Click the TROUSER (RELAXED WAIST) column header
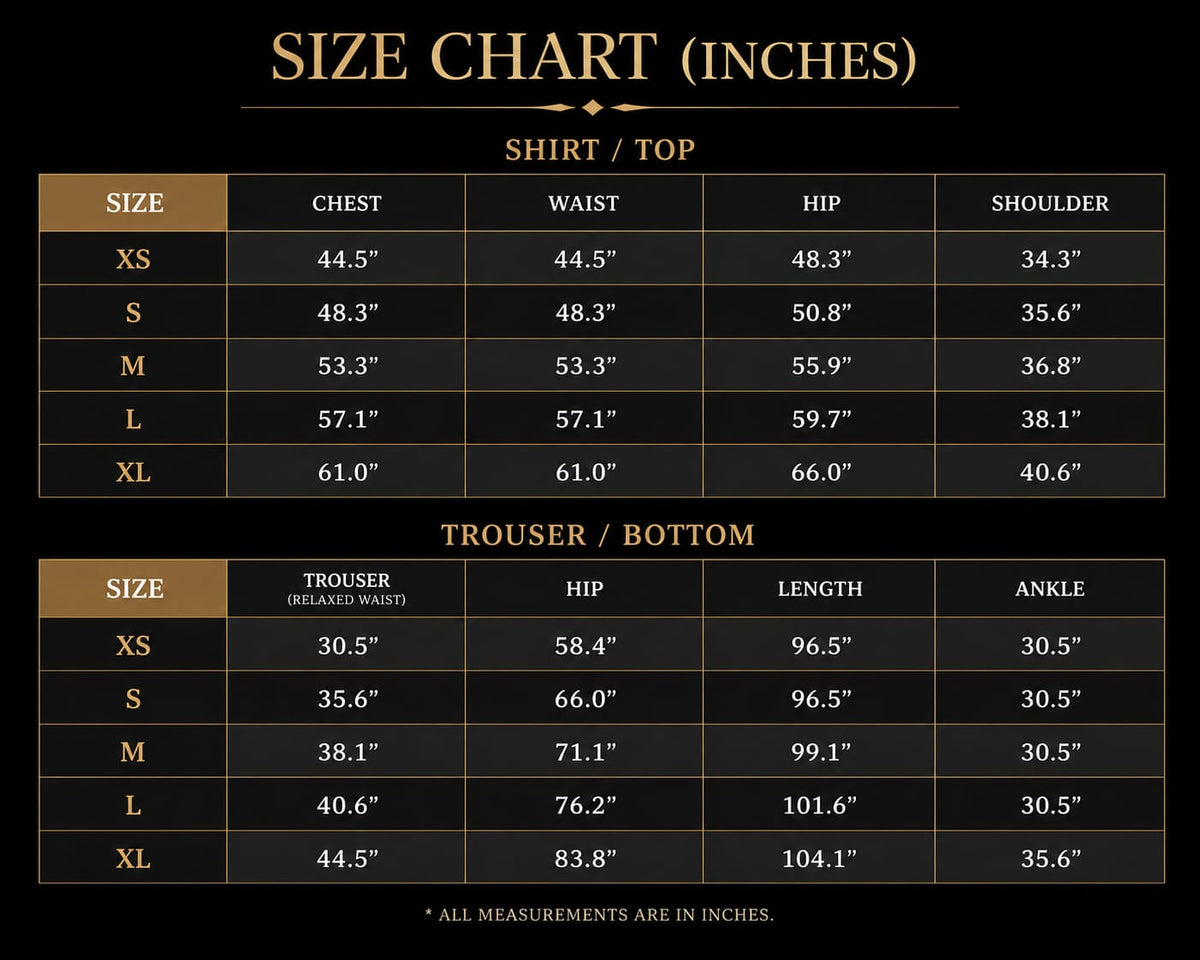 tap(347, 588)
